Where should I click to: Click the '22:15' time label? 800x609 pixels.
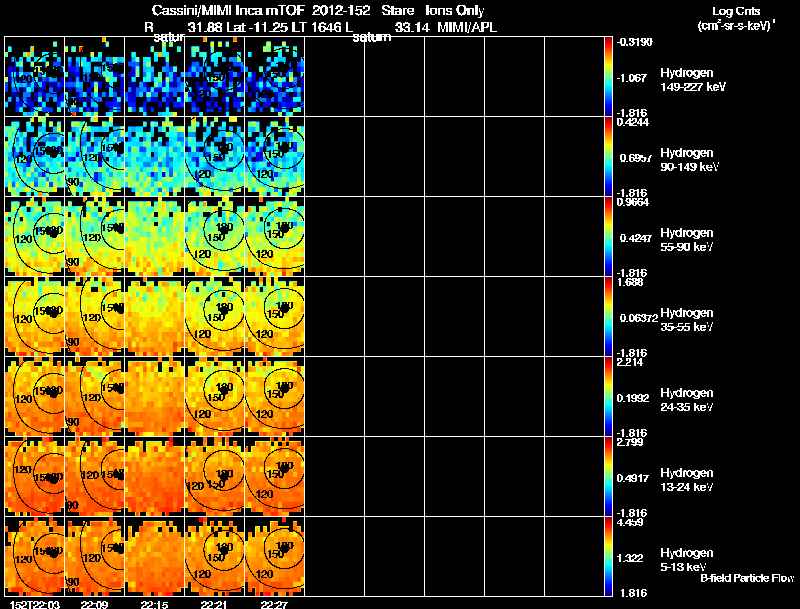tap(155, 604)
